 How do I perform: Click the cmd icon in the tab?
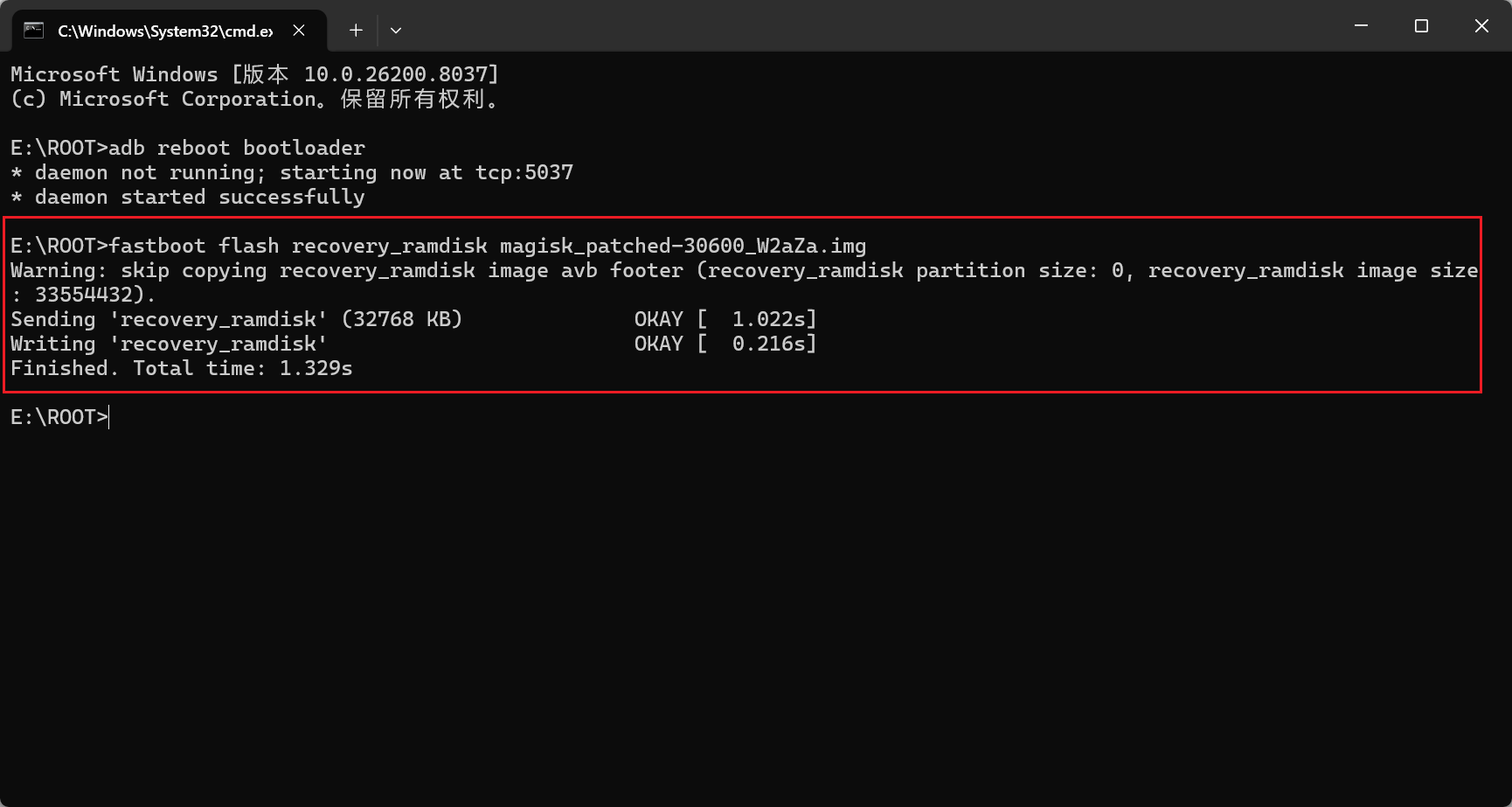33,31
